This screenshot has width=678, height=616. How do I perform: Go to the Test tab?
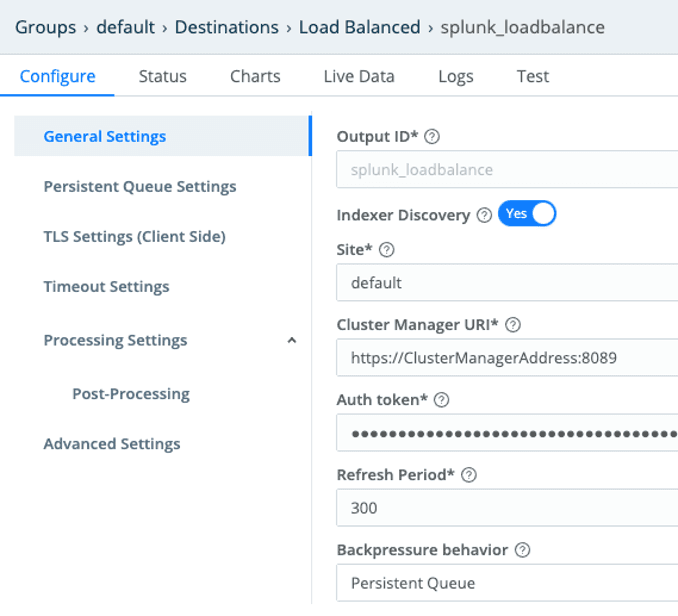click(532, 76)
